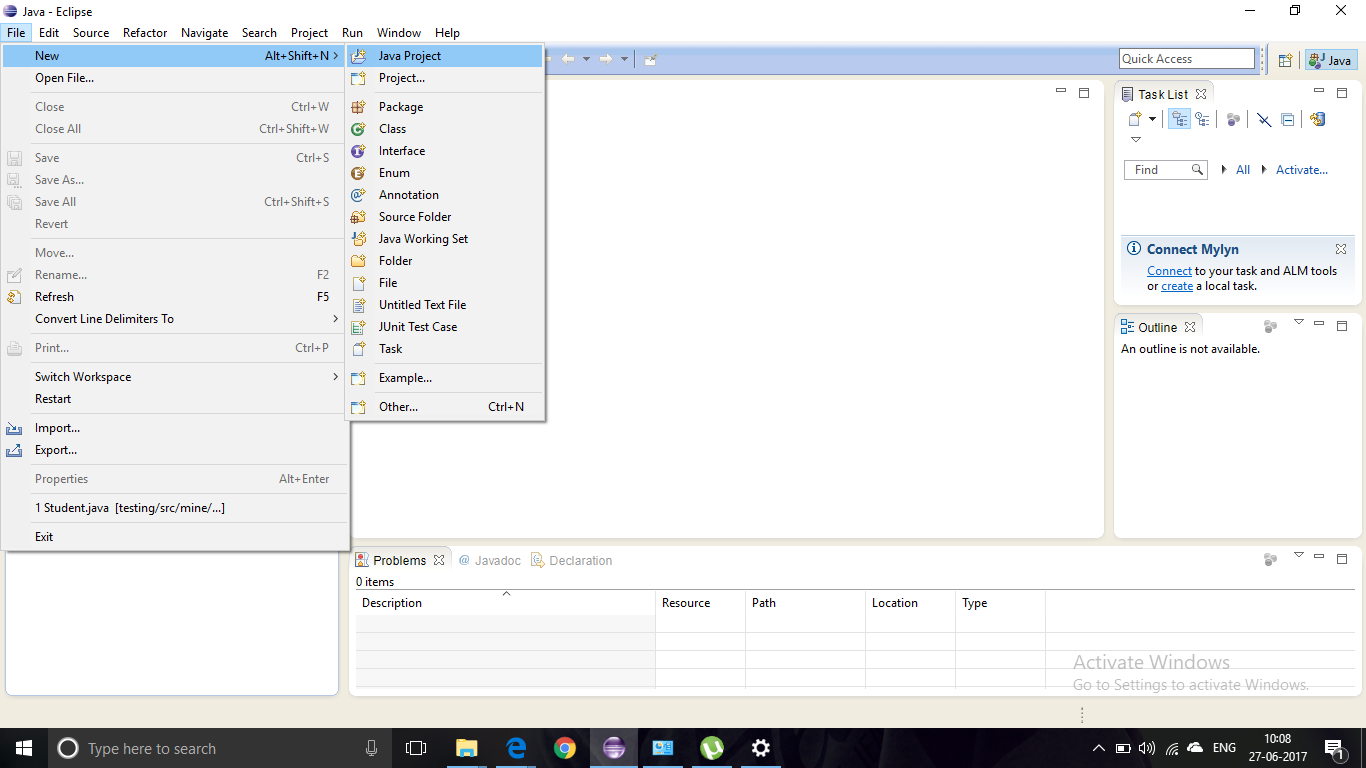Click the Package icon in New submenu
1366x768 pixels.
pos(358,107)
